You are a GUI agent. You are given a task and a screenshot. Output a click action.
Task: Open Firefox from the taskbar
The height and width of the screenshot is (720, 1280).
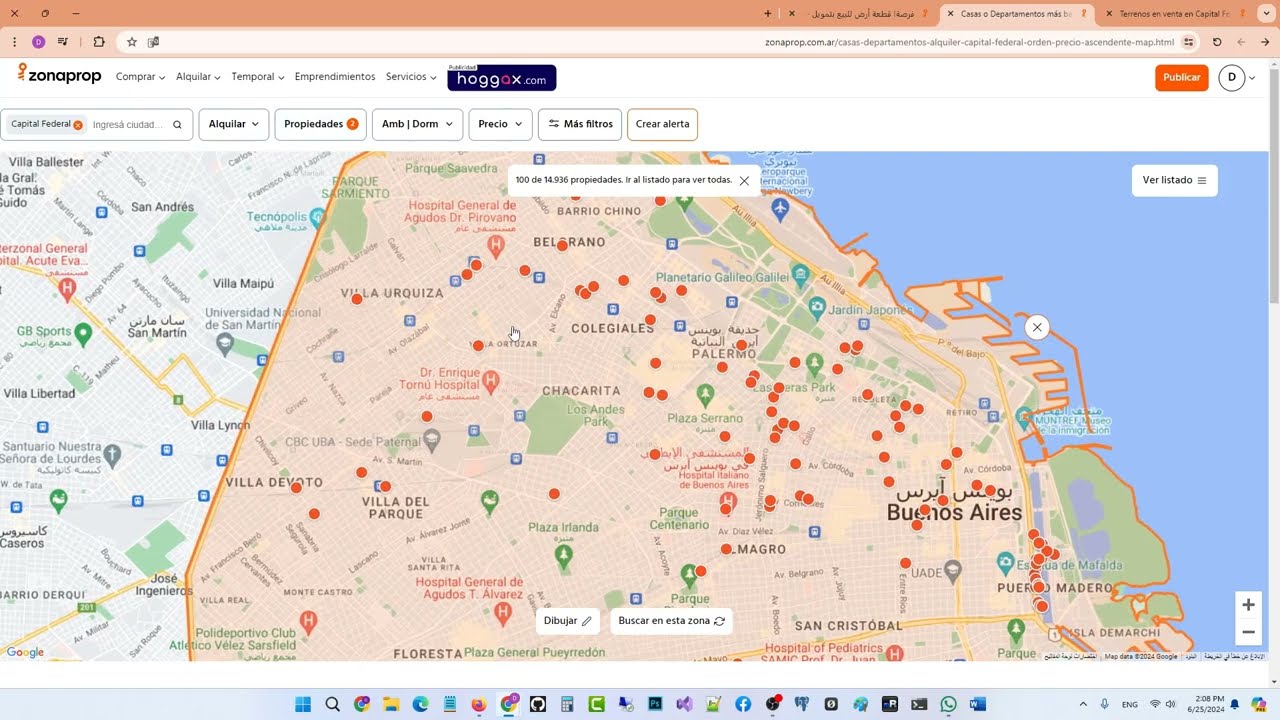479,704
